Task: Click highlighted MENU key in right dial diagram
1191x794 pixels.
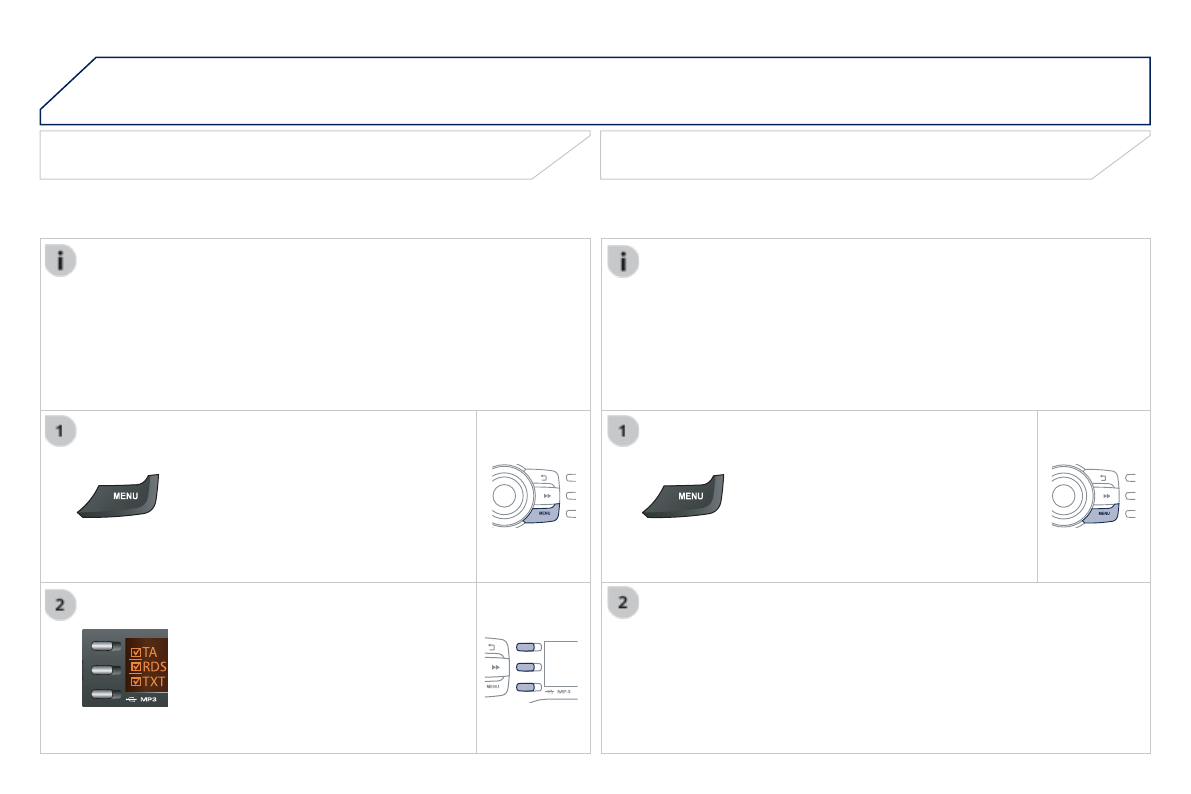Action: pos(1104,512)
